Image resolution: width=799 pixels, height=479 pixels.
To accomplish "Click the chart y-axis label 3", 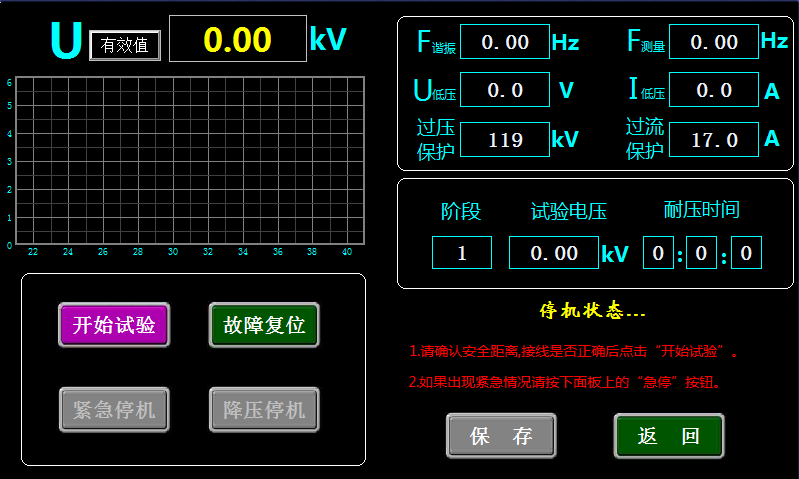I will [9, 162].
